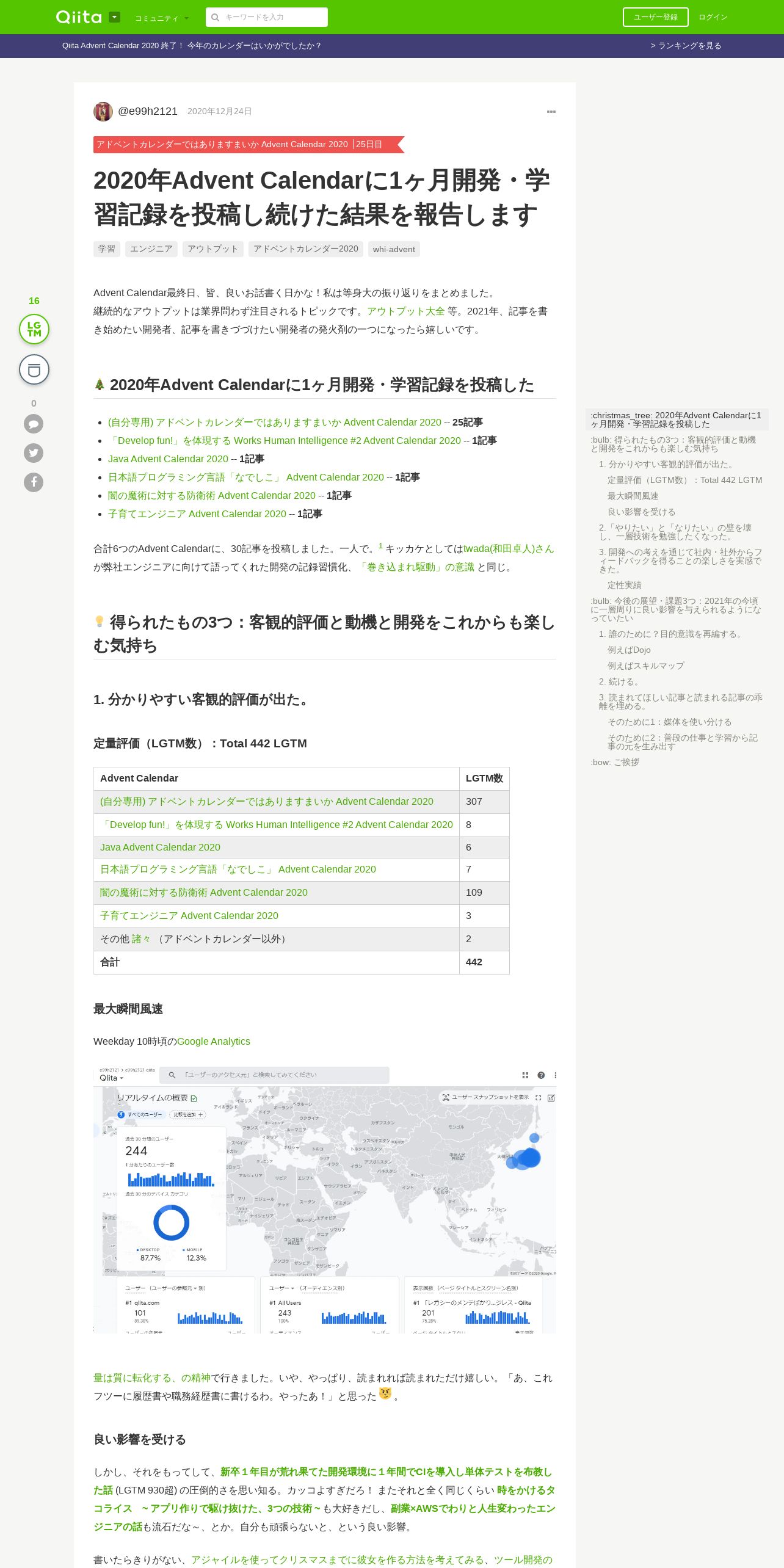Jump to TOC item 定量評価 Total 442 LGTM
The width and height of the screenshot is (784, 1568).
pos(684,481)
